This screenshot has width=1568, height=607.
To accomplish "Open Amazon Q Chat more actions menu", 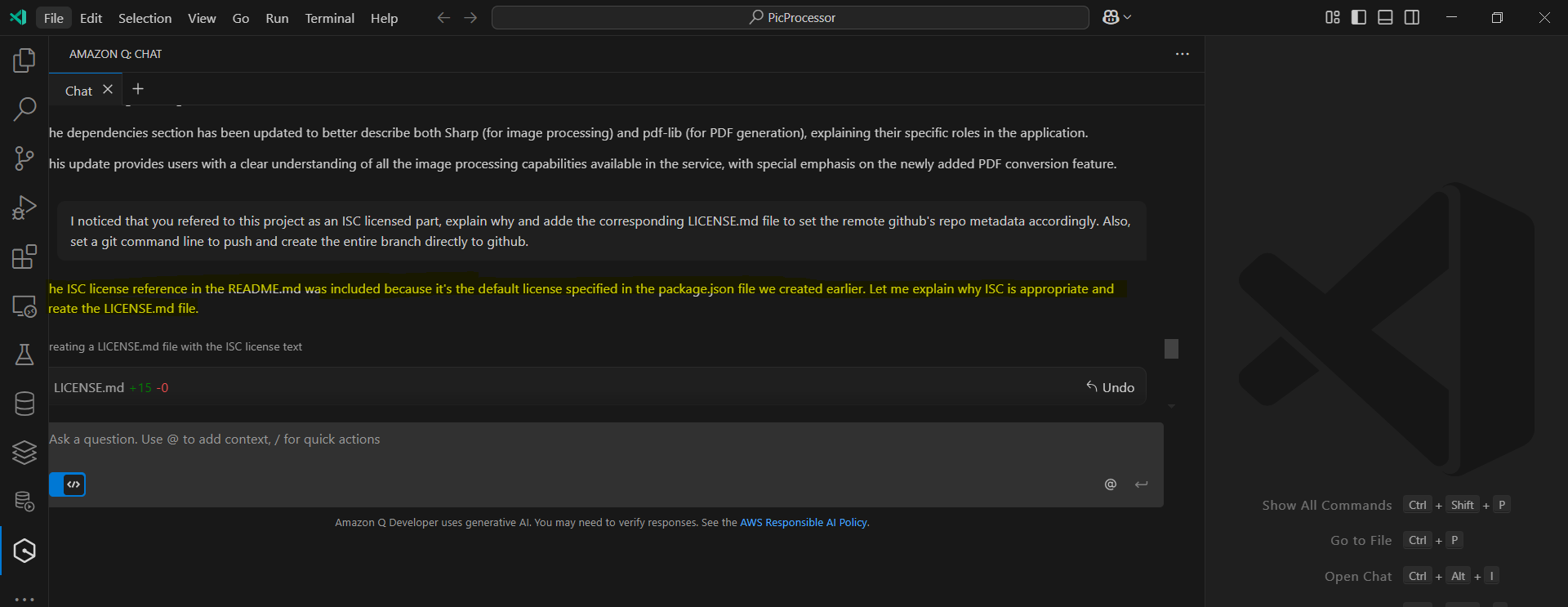I will coord(1182,54).
